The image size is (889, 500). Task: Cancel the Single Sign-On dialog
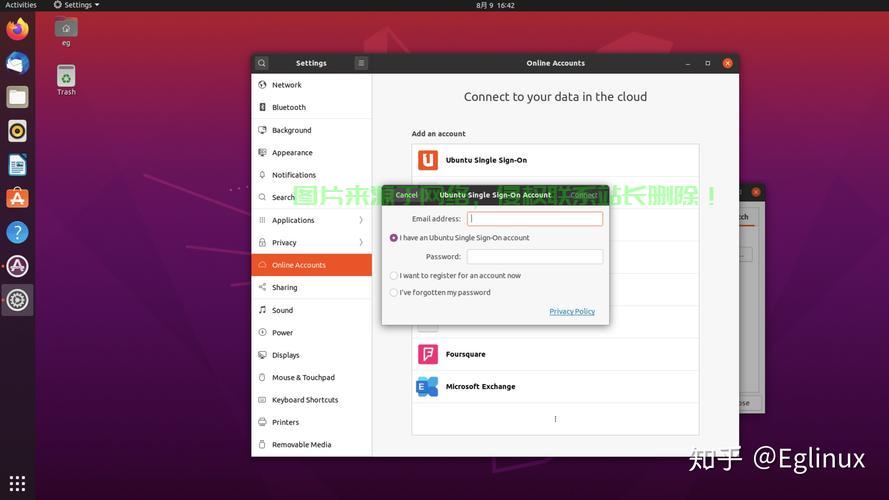click(x=407, y=195)
